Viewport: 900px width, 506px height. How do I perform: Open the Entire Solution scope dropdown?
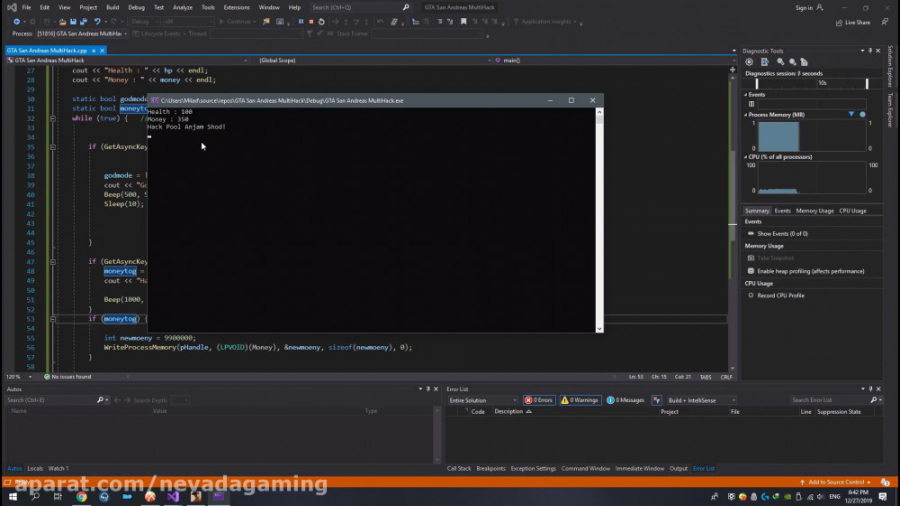tap(483, 400)
